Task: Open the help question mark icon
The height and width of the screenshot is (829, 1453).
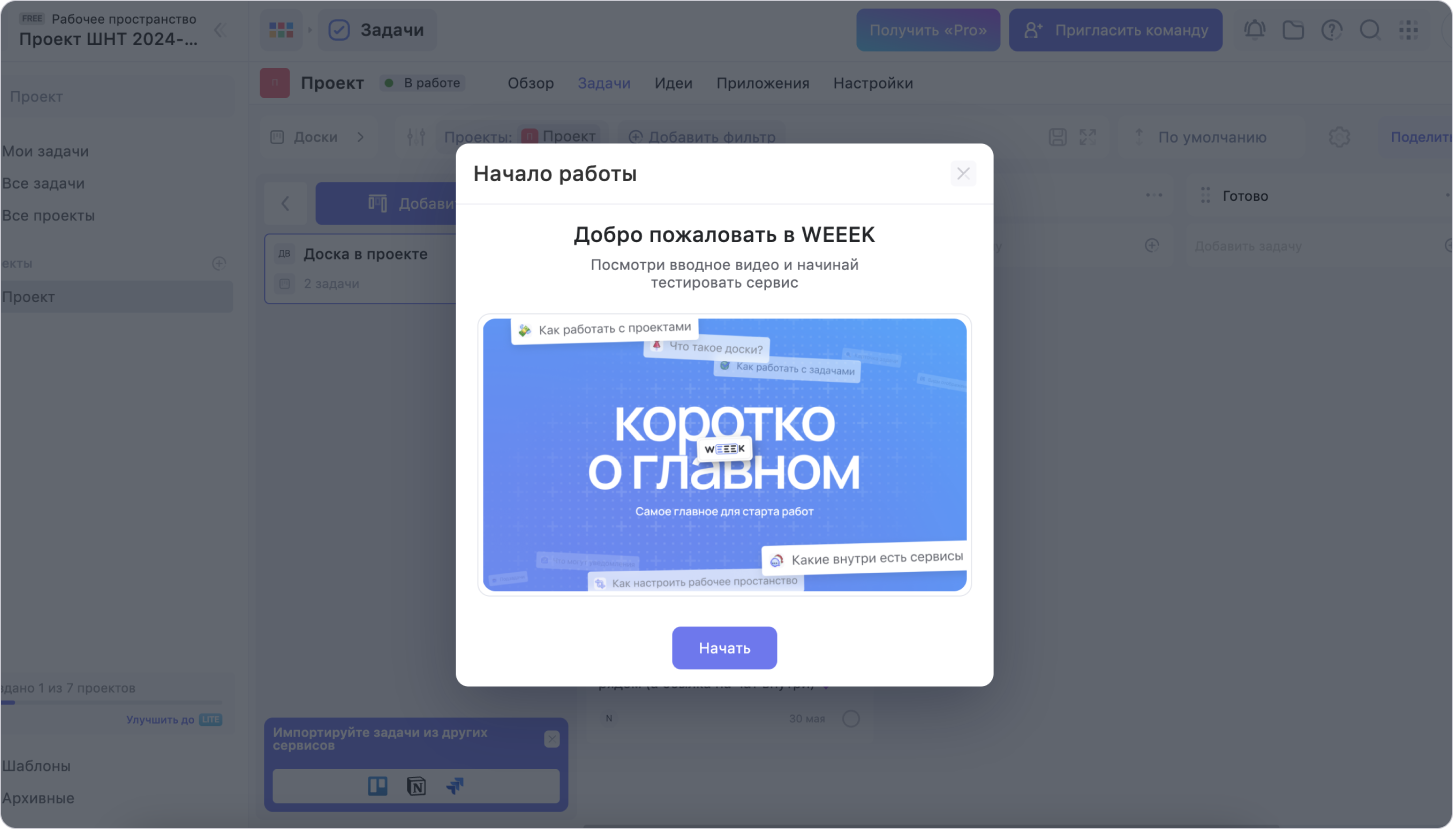Action: (x=1331, y=30)
